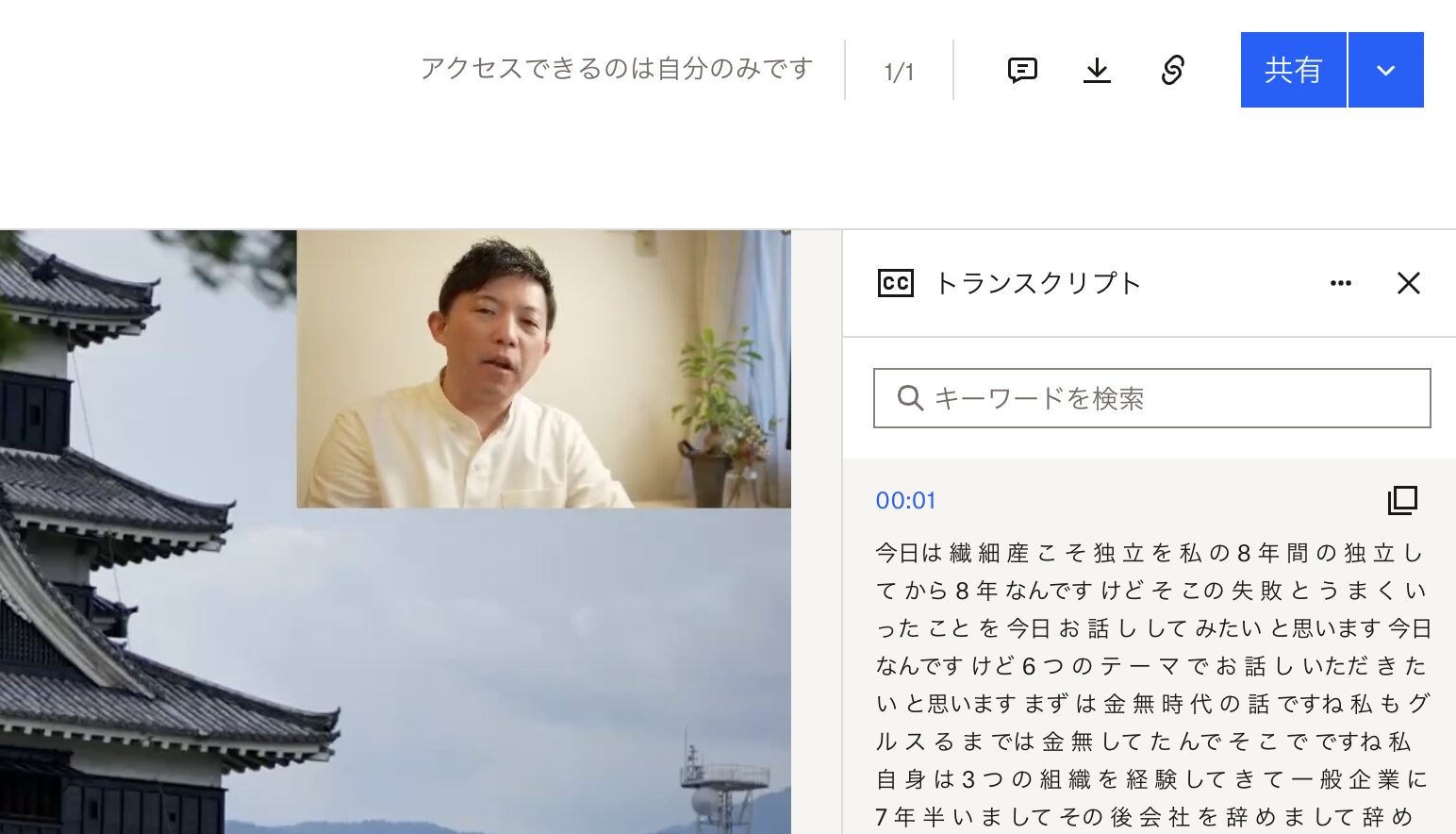Jump to the 00:01 timestamp
Viewport: 1456px width, 834px height.
pyautogui.click(x=905, y=500)
